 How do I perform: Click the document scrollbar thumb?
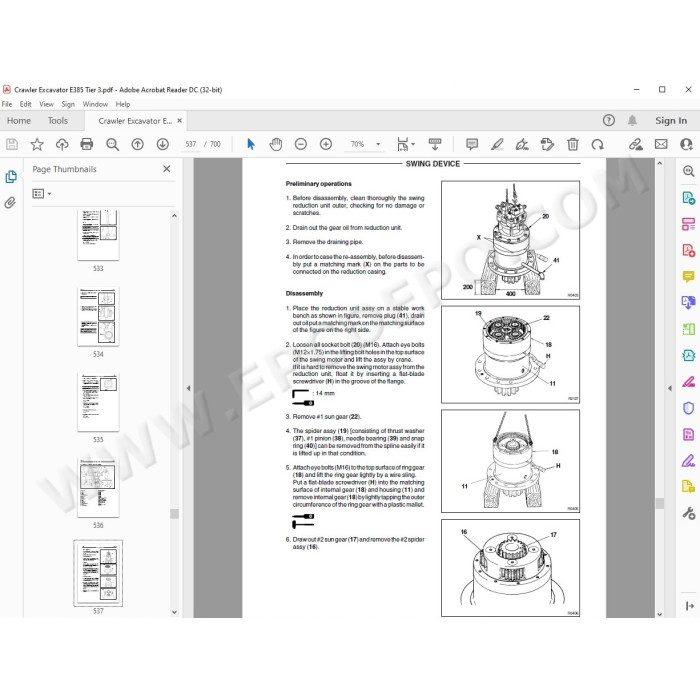click(x=660, y=504)
